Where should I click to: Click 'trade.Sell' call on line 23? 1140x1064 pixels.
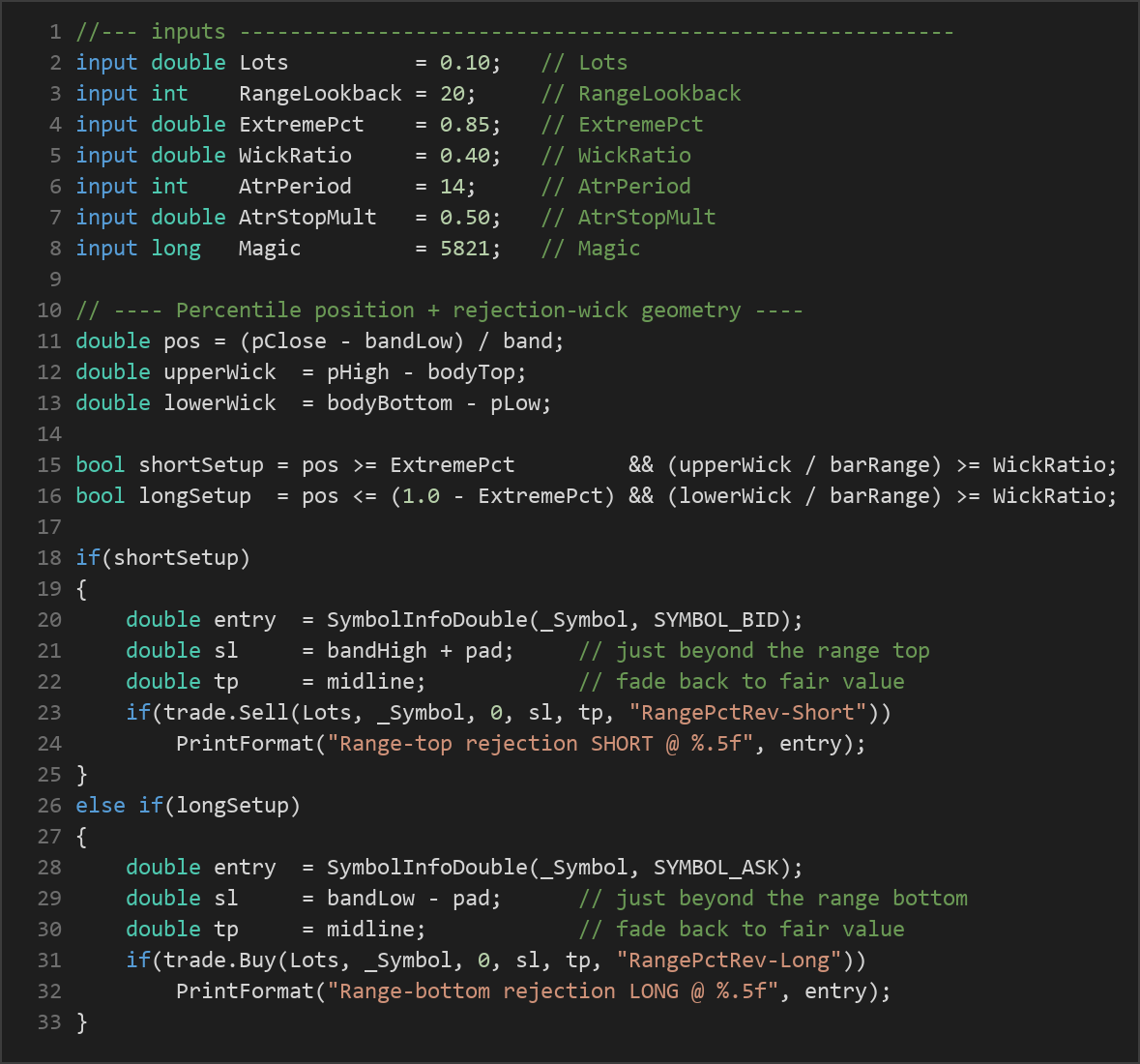tap(226, 713)
